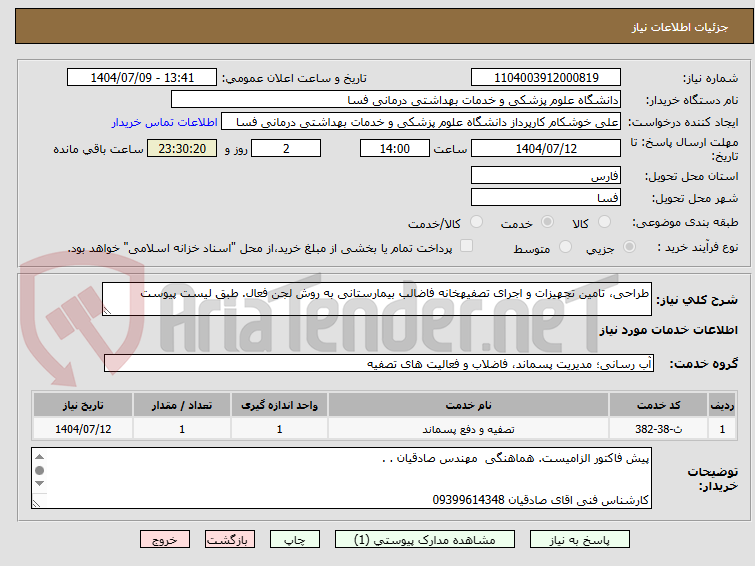Click service code cell ث-38-382
755x566 pixels.
pyautogui.click(x=658, y=429)
